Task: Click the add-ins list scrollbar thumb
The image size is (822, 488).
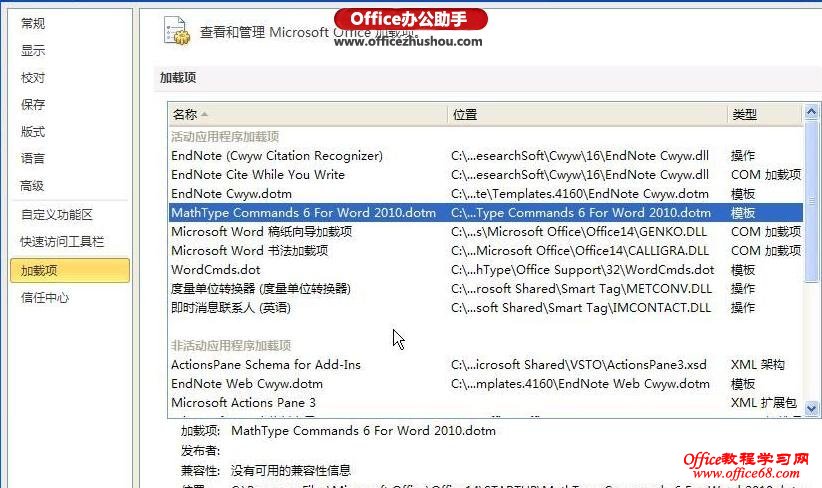Action: 811,201
